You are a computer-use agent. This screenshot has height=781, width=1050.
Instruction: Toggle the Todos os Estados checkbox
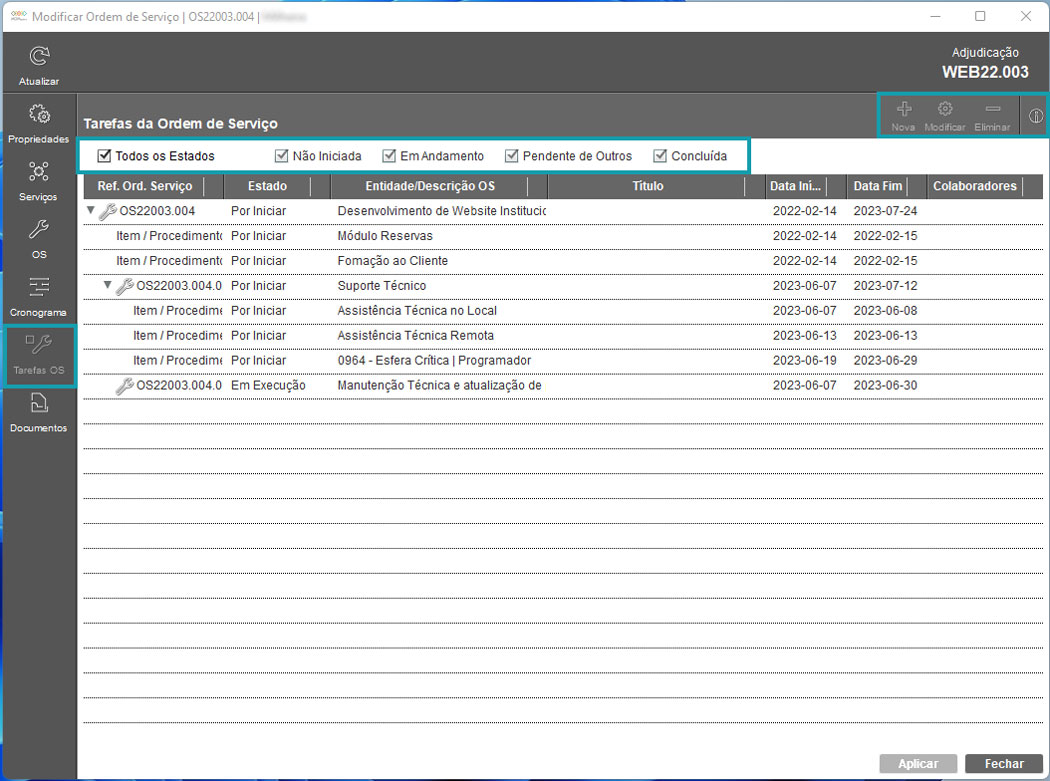click(x=104, y=156)
